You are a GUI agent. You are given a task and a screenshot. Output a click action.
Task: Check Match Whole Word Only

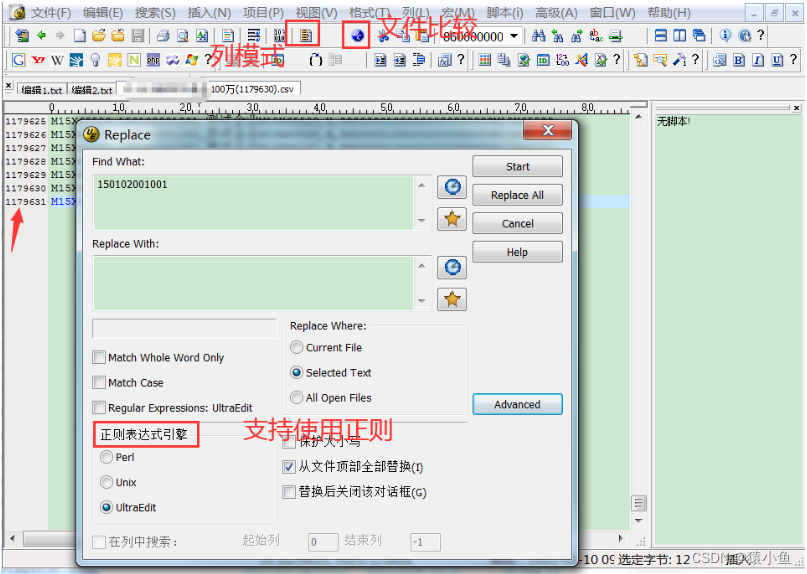click(99, 357)
